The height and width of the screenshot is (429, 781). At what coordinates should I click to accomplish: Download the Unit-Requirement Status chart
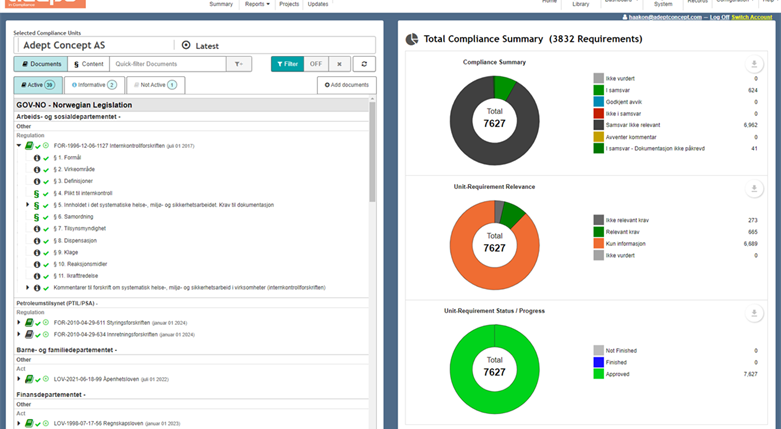tap(754, 313)
